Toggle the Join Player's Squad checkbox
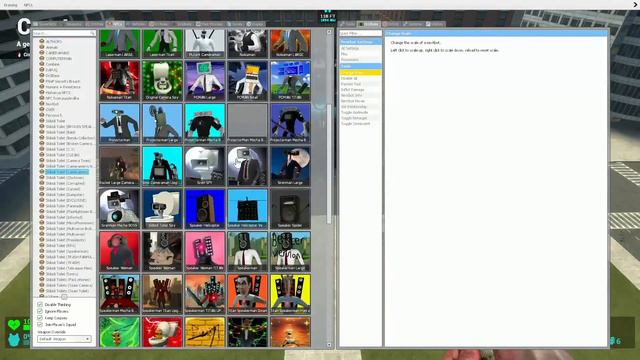This screenshot has height=360, width=640. [x=40, y=324]
